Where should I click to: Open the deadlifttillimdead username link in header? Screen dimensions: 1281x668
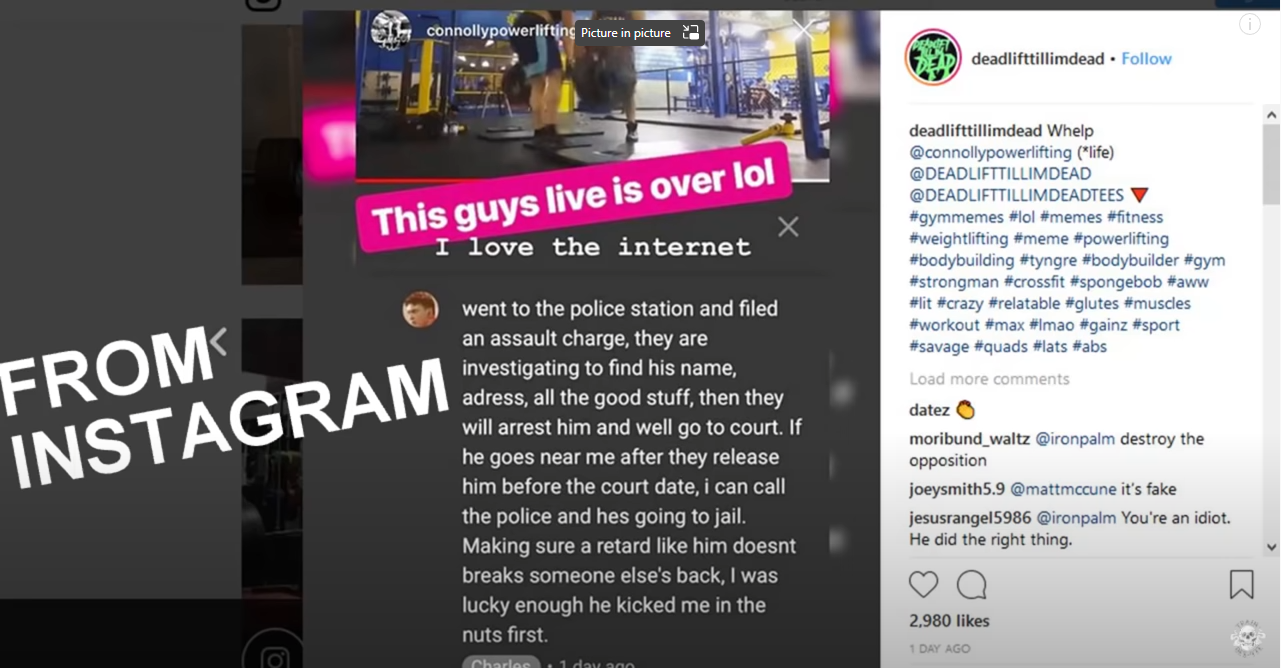1038,59
